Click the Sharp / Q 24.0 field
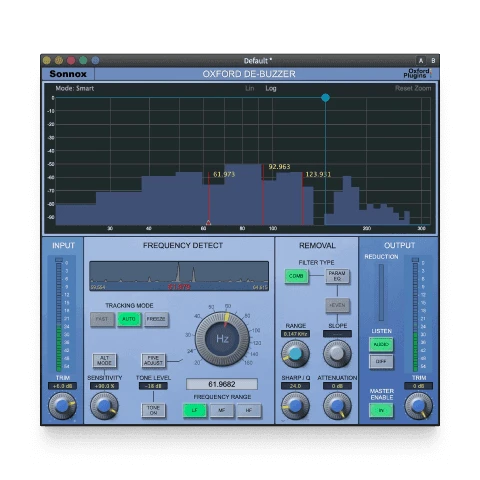The height and width of the screenshot is (480, 480). (x=295, y=386)
